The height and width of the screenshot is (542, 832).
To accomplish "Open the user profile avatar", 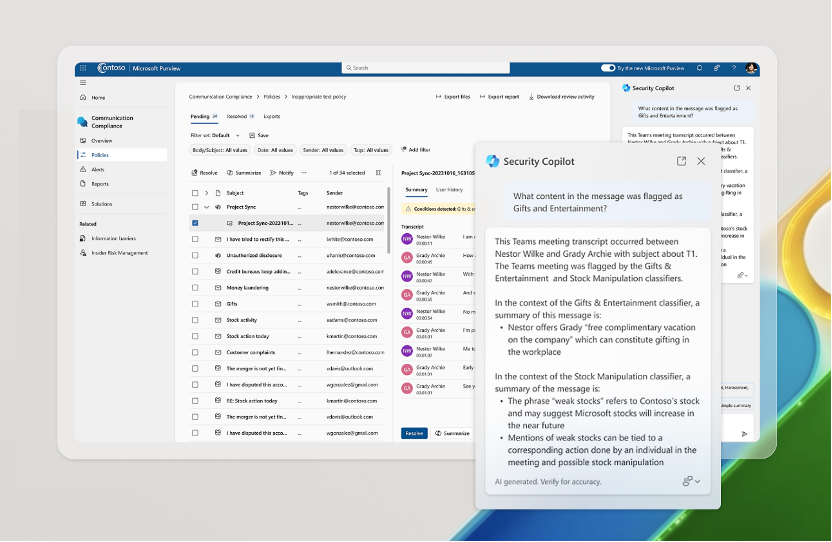I will click(x=751, y=68).
